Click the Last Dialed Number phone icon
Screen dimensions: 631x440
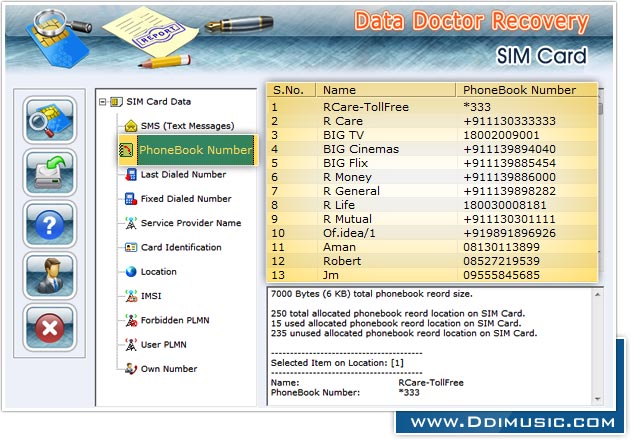[131, 175]
